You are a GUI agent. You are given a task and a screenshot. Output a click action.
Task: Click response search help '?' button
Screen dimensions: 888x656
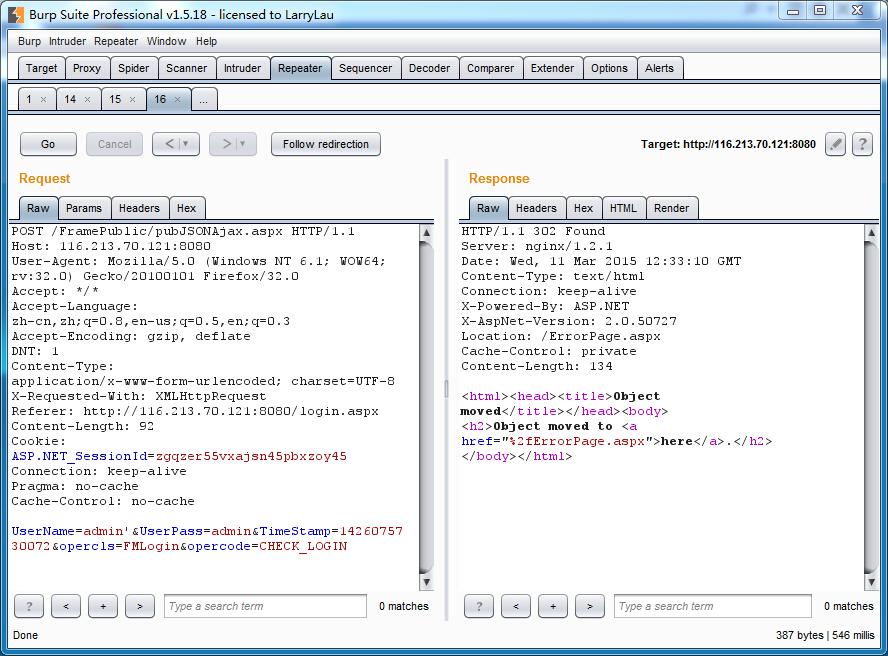pos(479,606)
